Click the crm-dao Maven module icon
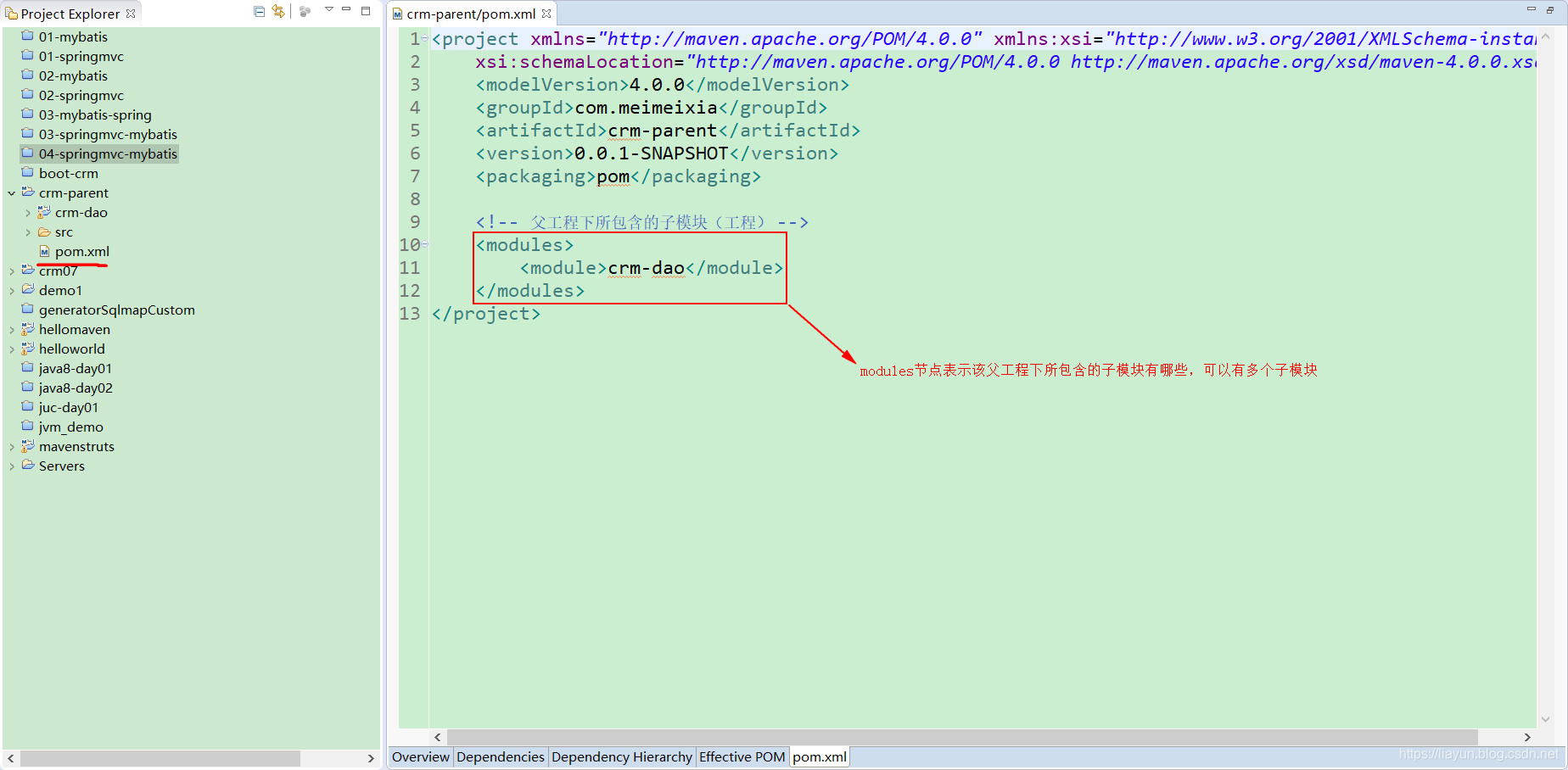1568x770 pixels. click(44, 212)
